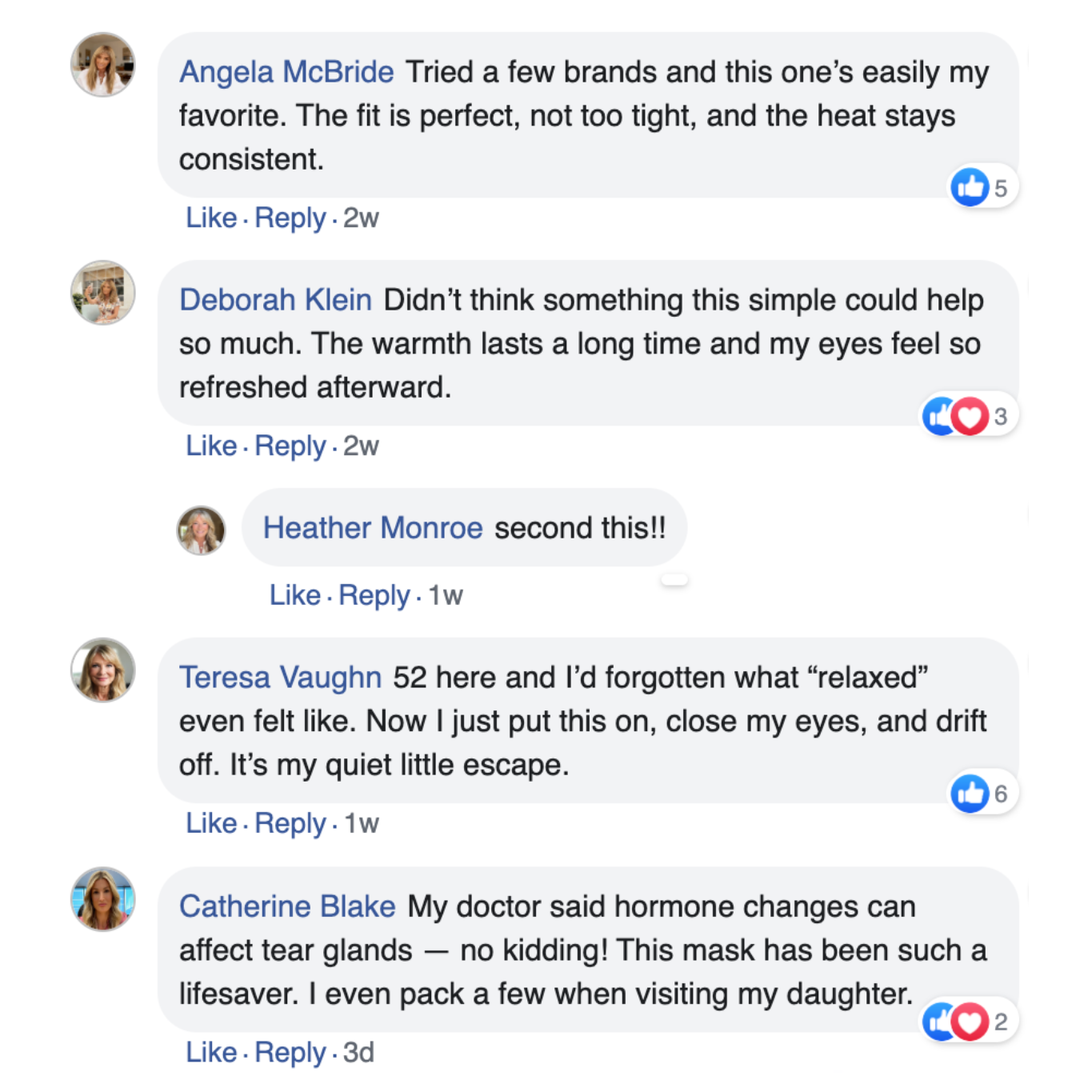Click Catherine Blake's avatar
Image resolution: width=1092 pixels, height=1092 pixels.
(102, 899)
